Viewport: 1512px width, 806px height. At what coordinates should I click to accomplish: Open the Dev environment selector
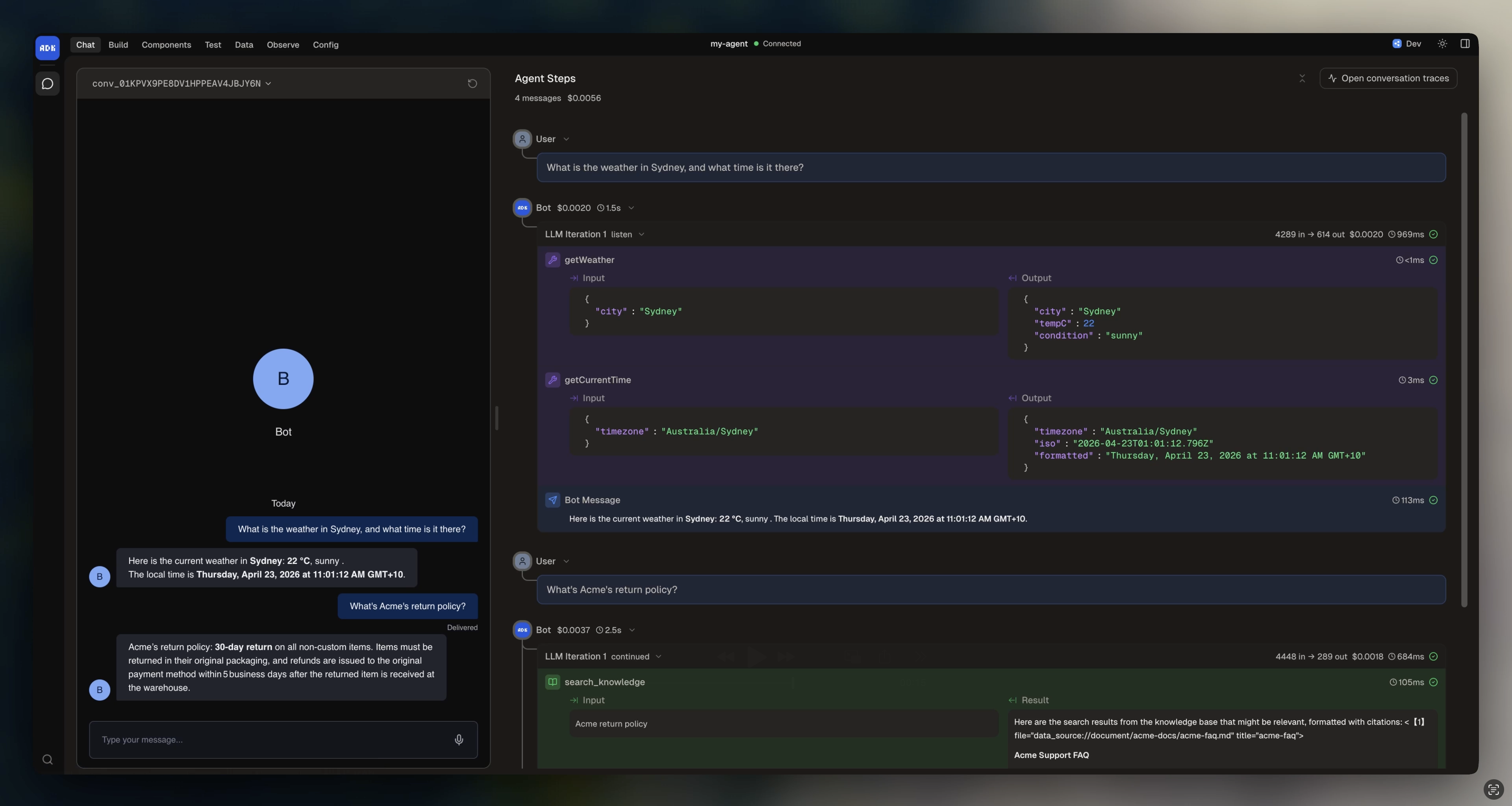tap(1406, 44)
